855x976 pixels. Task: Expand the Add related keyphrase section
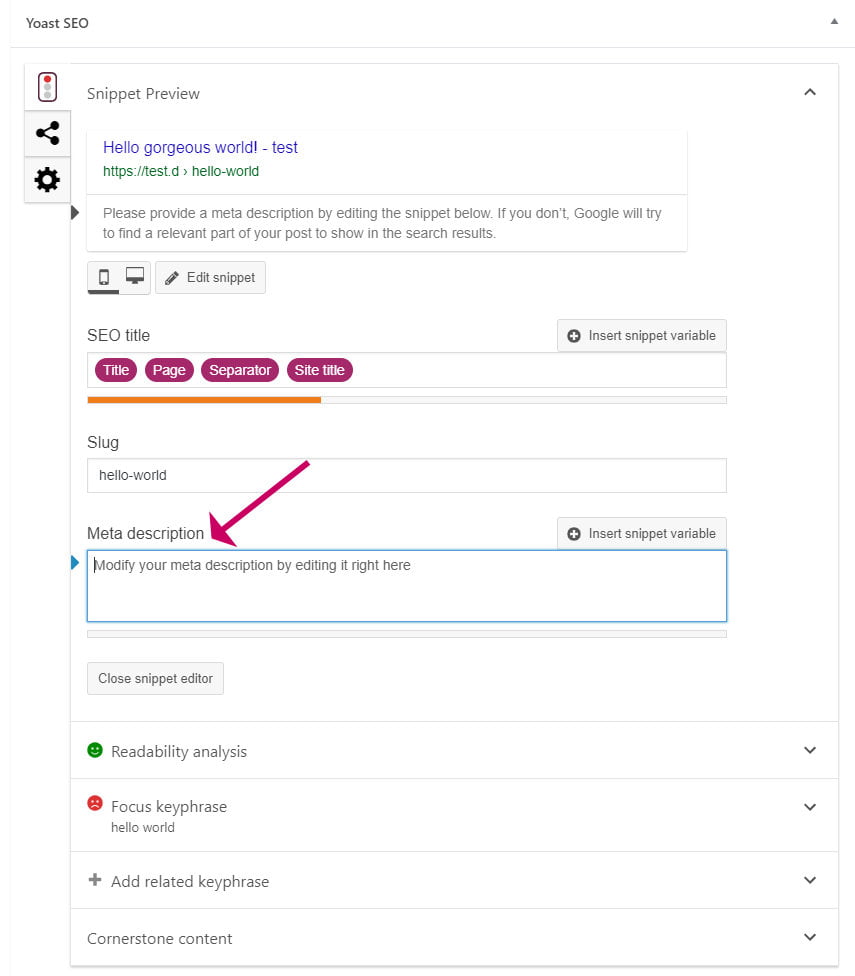[x=454, y=880]
